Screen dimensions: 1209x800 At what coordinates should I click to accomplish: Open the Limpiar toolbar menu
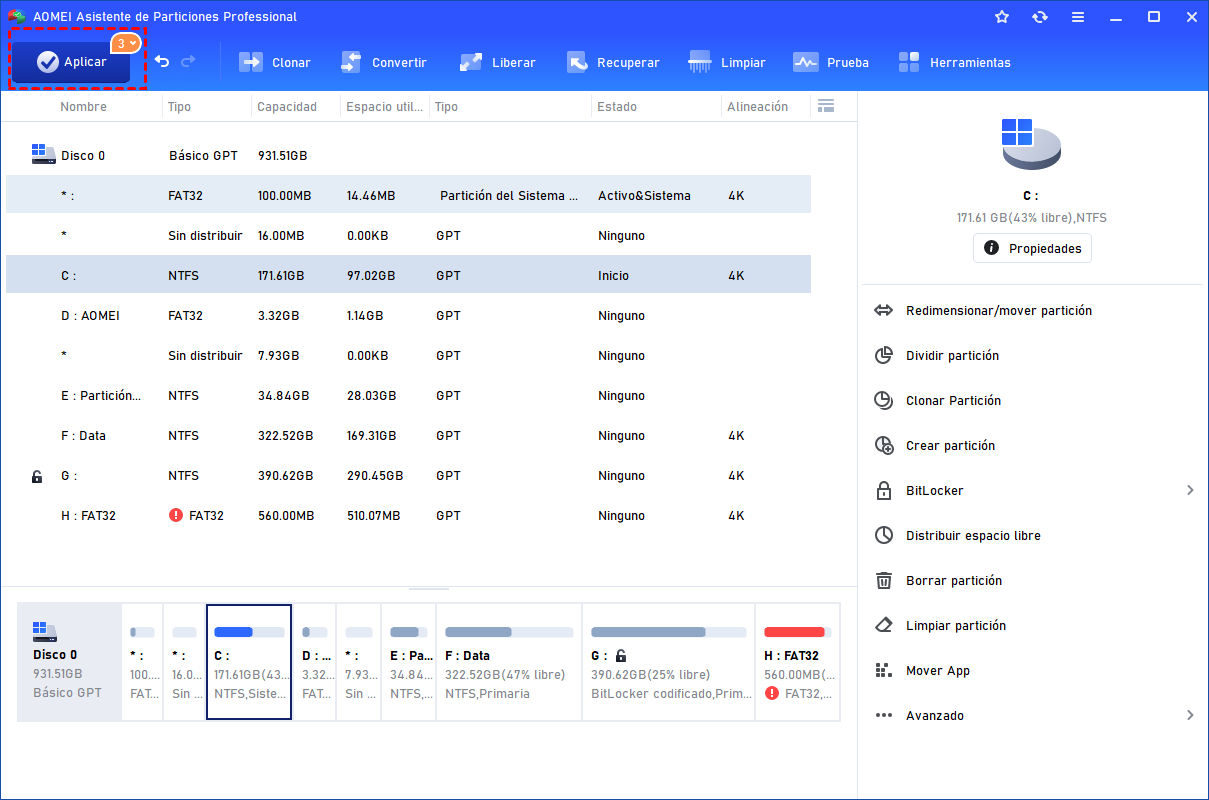click(x=727, y=62)
